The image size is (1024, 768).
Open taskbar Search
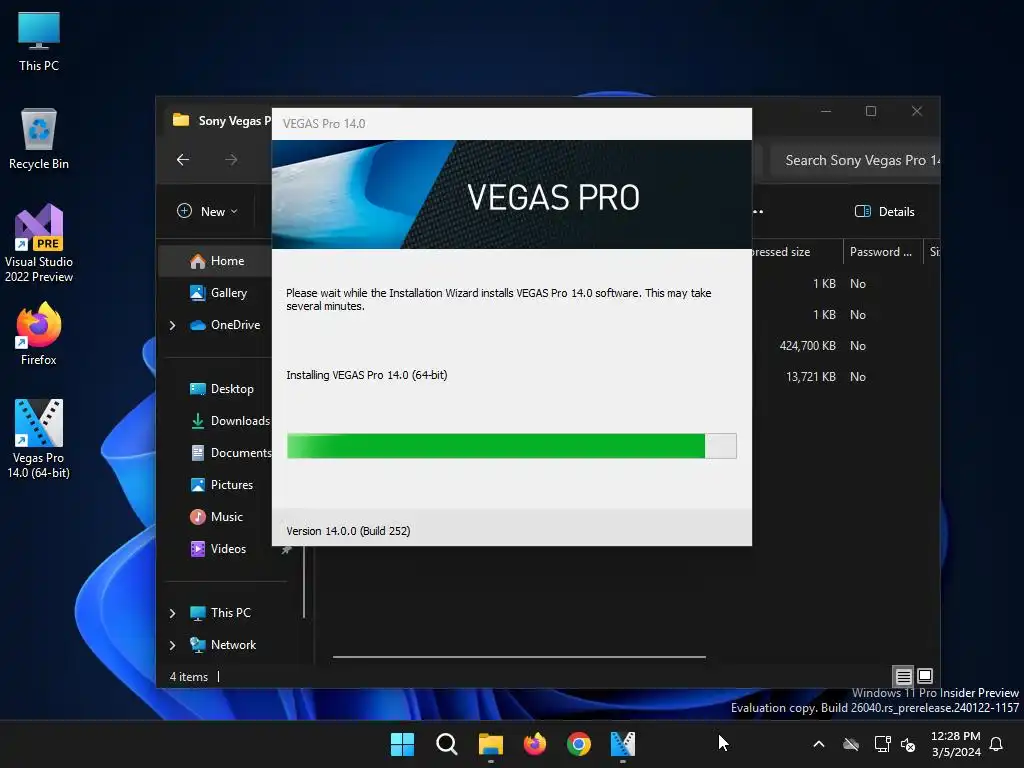(447, 744)
